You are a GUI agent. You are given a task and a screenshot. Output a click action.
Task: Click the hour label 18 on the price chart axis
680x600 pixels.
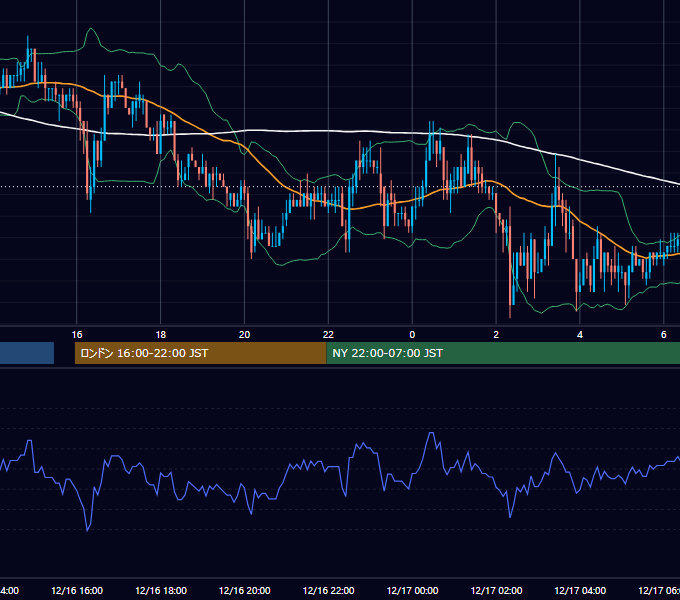point(160,334)
